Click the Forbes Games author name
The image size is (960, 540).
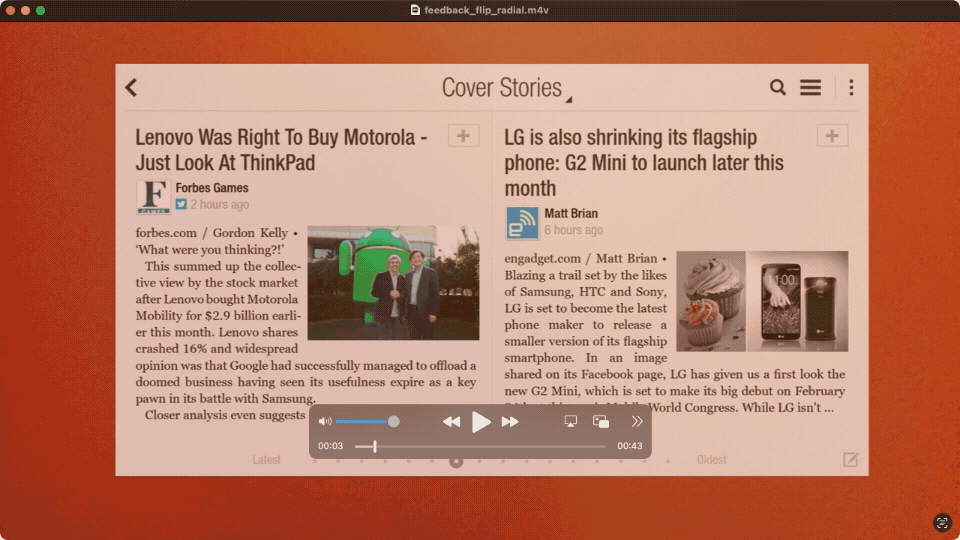212,188
